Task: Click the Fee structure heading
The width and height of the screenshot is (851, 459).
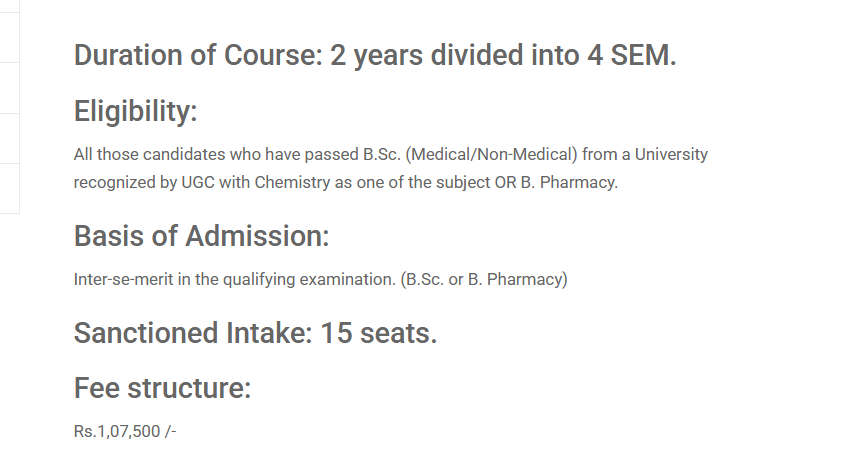Action: [x=162, y=388]
